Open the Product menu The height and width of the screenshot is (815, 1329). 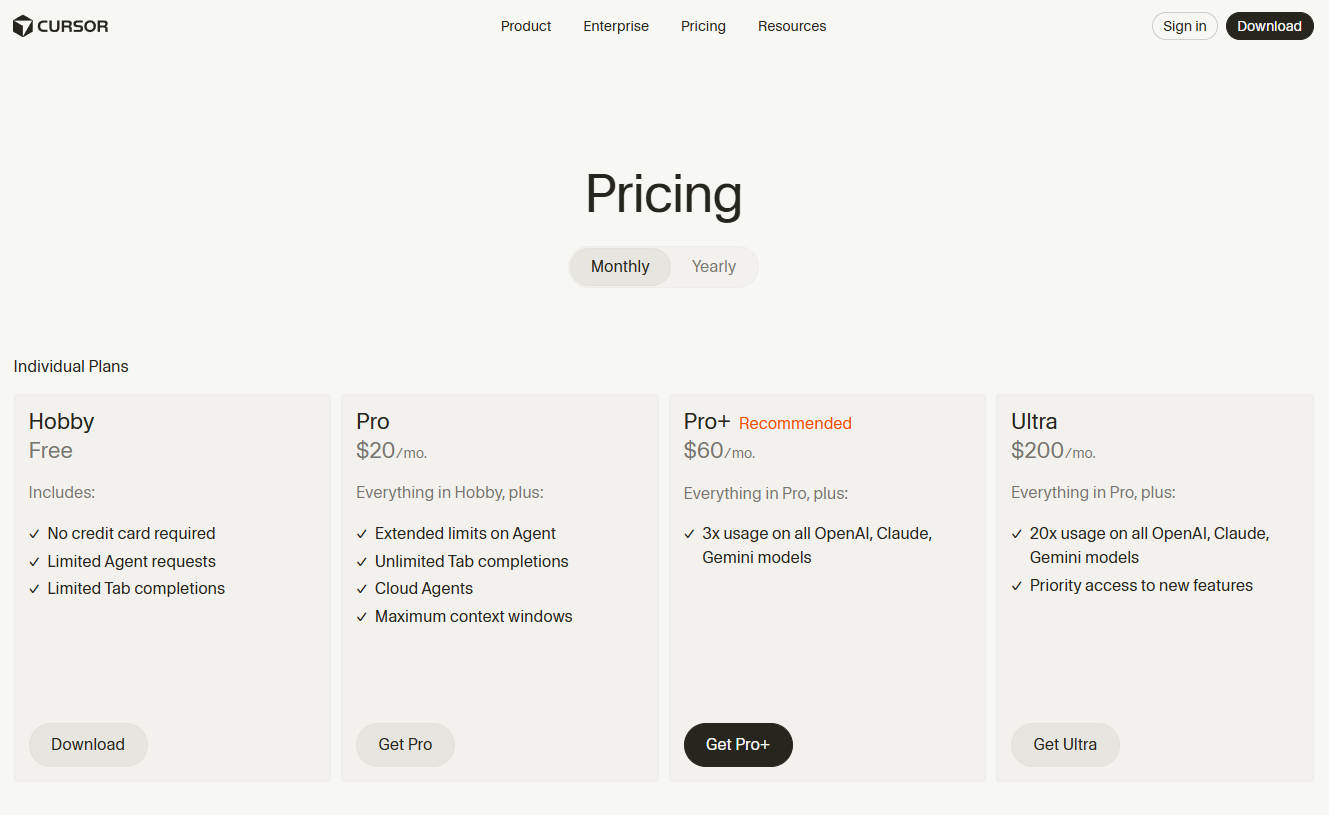pyautogui.click(x=525, y=26)
